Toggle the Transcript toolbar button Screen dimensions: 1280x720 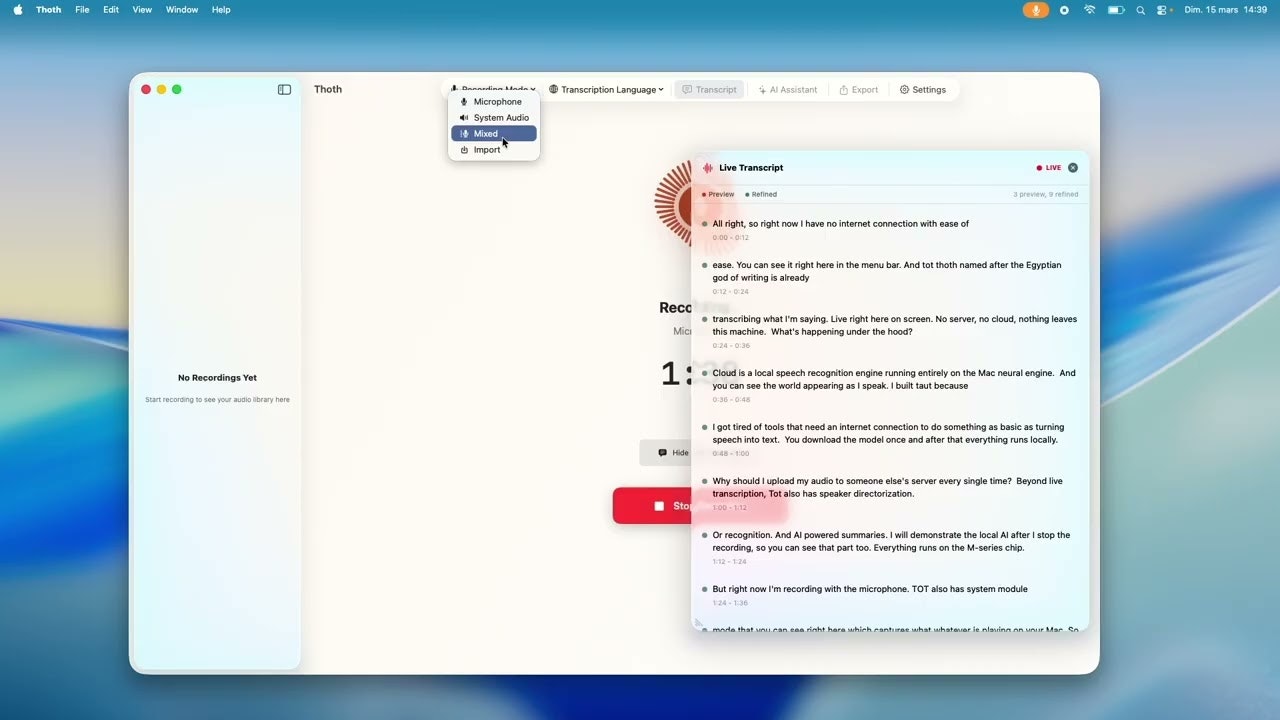click(x=709, y=90)
